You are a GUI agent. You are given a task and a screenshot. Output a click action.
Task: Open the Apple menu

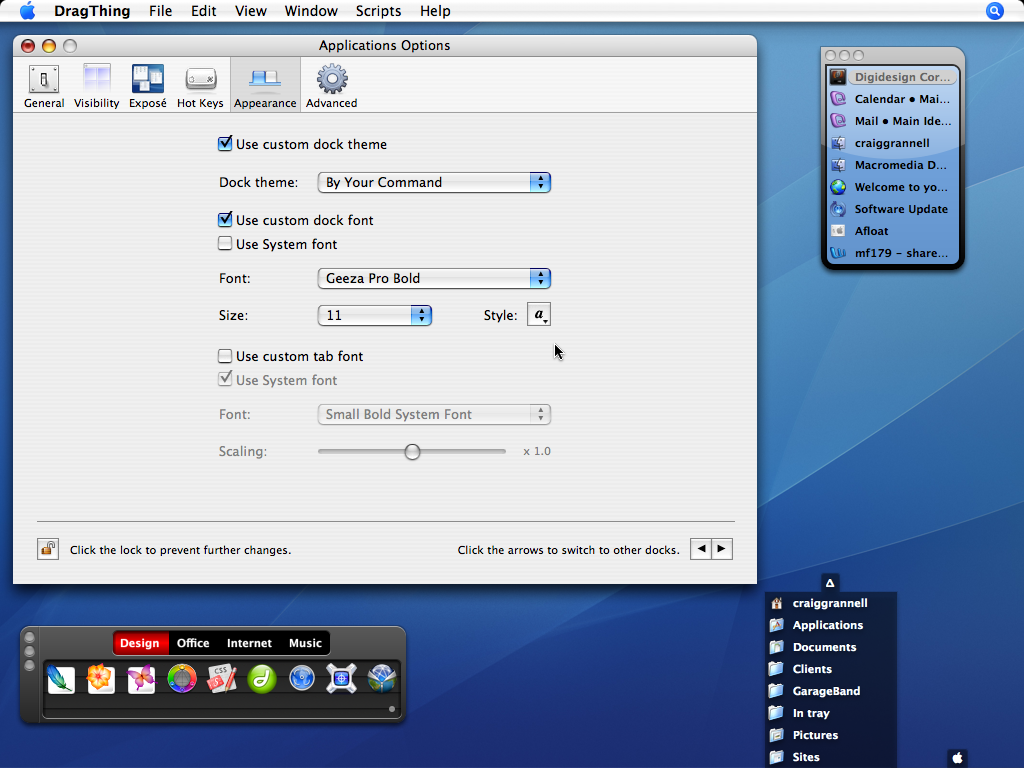pyautogui.click(x=27, y=11)
